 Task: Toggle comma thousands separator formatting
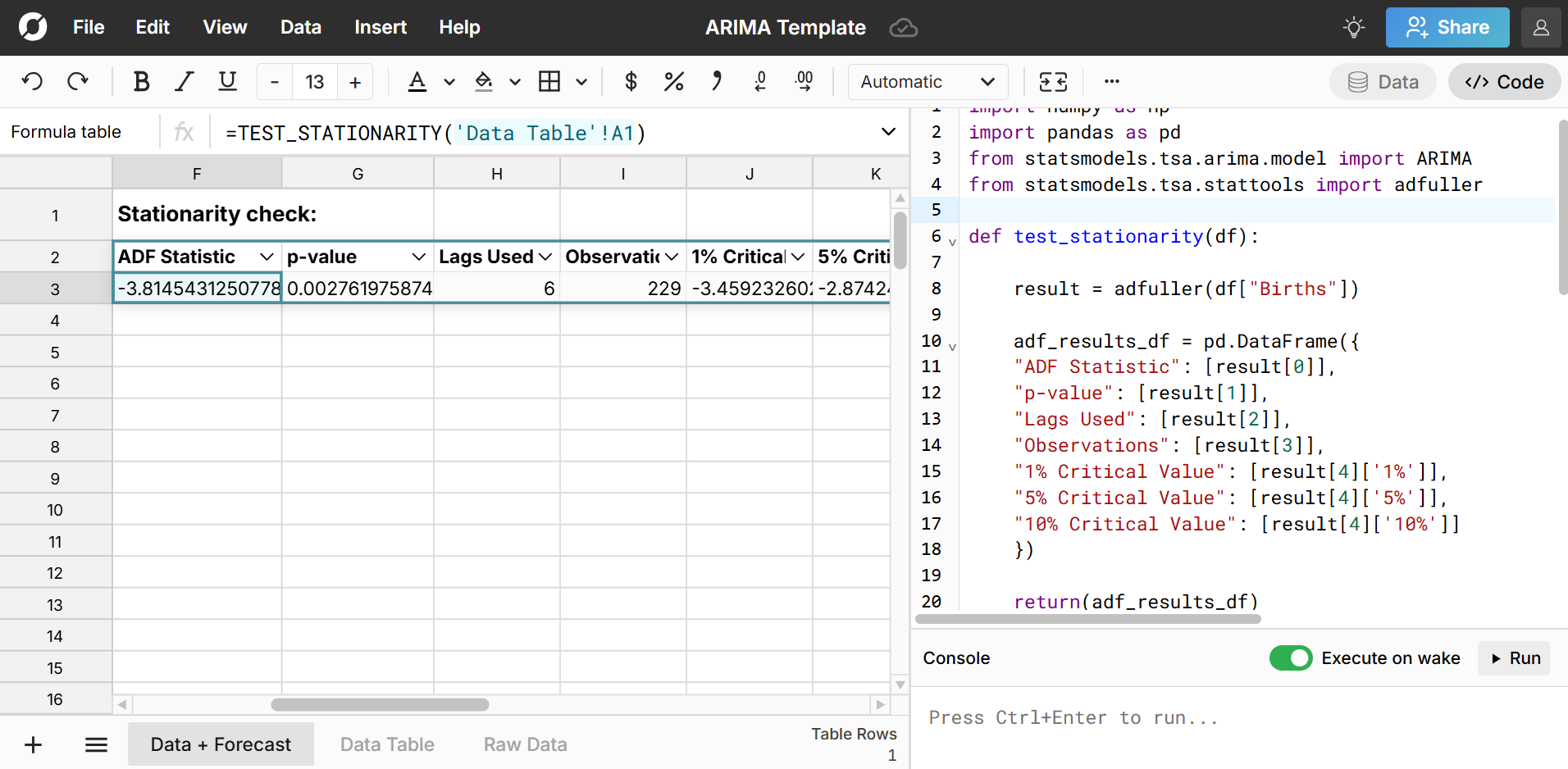point(716,81)
